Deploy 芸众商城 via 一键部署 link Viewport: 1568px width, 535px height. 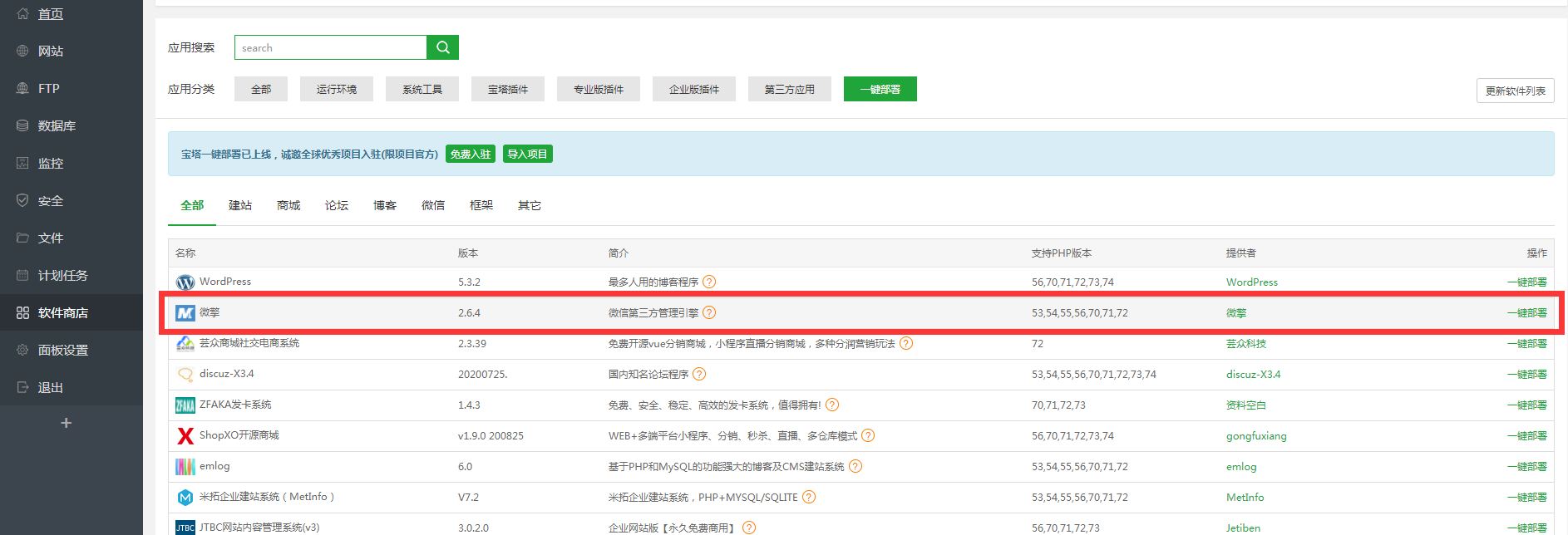pos(1527,344)
